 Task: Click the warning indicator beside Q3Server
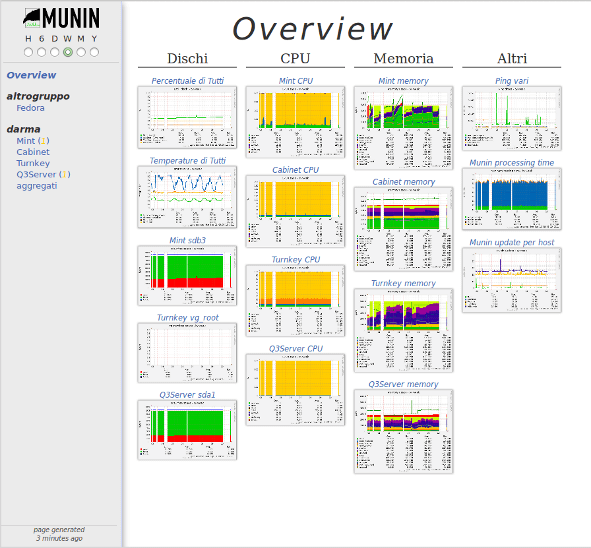pos(64,175)
